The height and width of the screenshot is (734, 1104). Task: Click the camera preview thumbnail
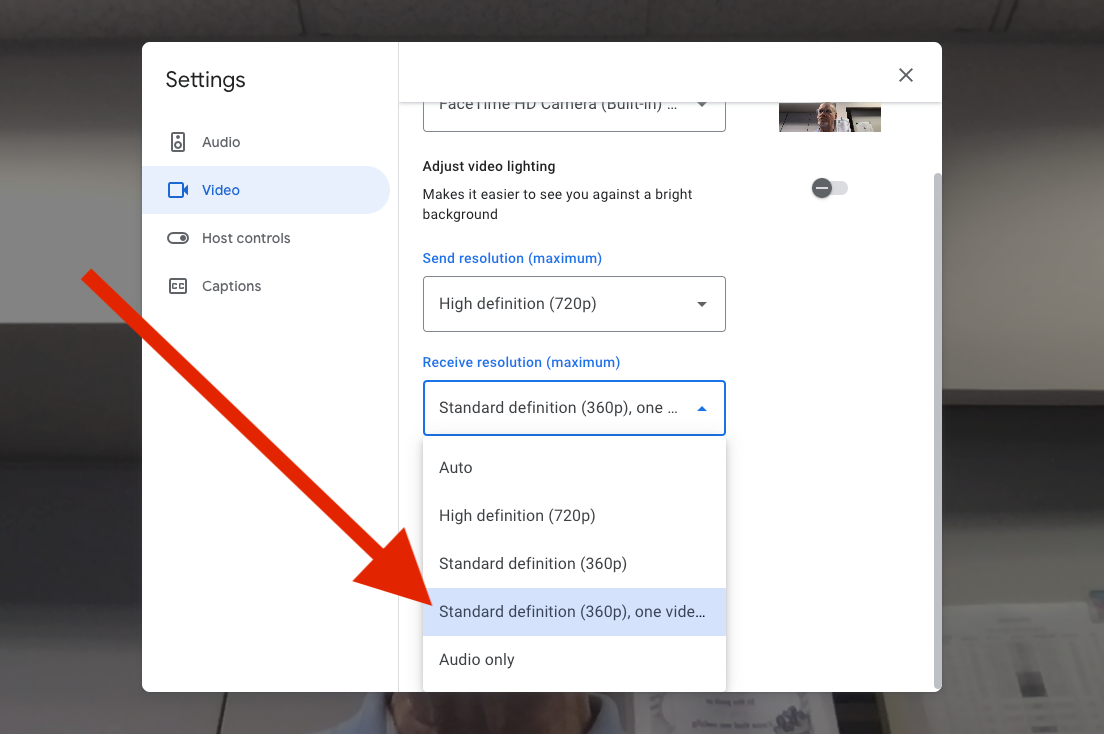pos(829,117)
